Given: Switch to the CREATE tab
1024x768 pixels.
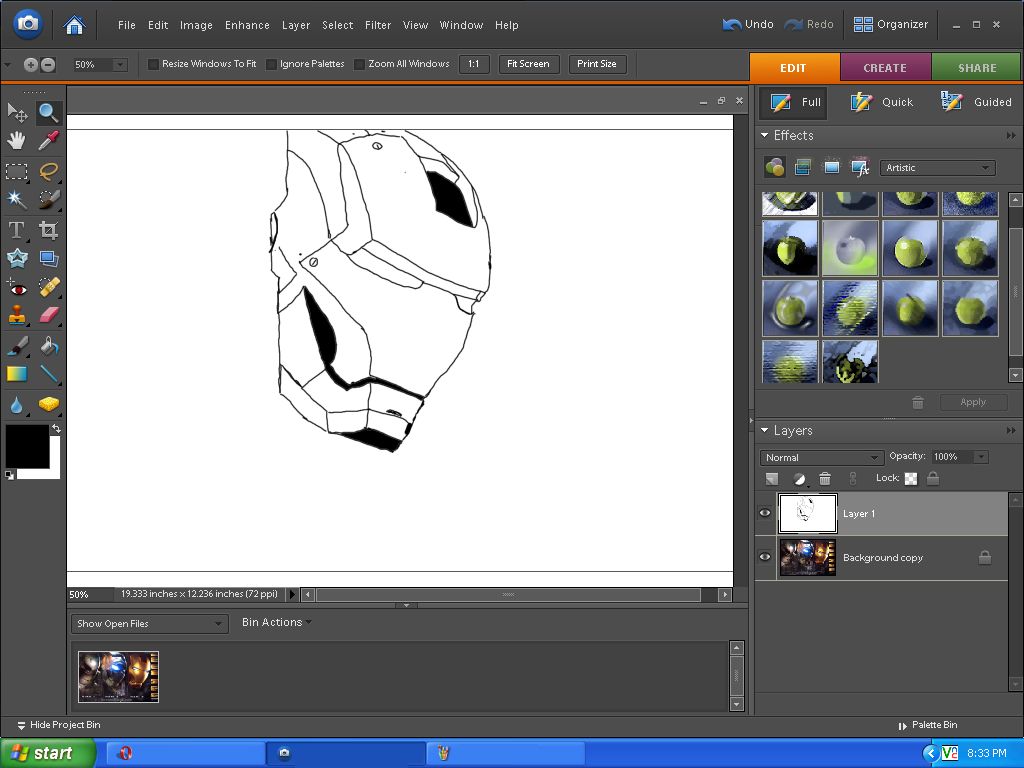Looking at the screenshot, I should [884, 68].
